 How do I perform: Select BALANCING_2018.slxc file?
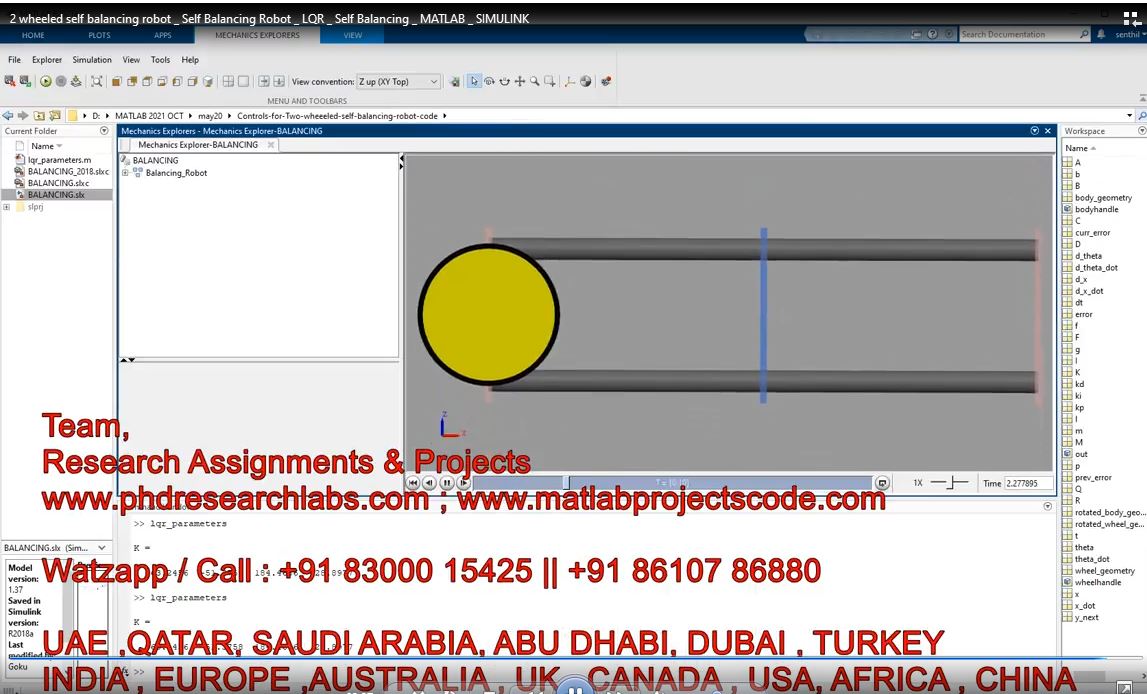pyautogui.click(x=68, y=171)
